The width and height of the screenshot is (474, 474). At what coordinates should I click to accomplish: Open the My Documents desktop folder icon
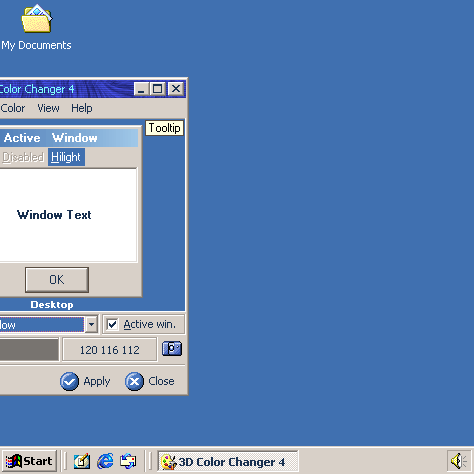37,19
